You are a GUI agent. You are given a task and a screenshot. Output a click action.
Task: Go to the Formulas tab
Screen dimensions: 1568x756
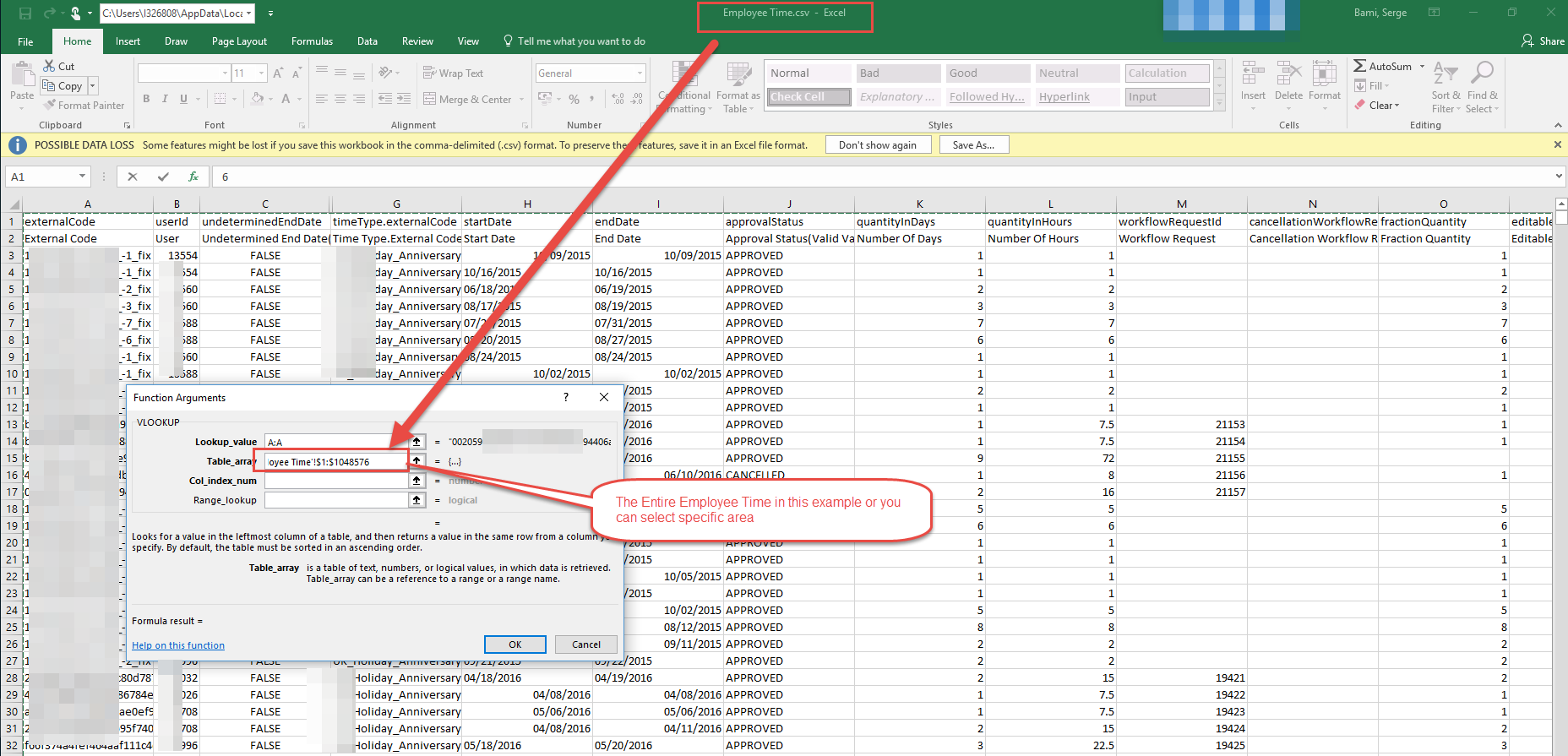coord(312,41)
